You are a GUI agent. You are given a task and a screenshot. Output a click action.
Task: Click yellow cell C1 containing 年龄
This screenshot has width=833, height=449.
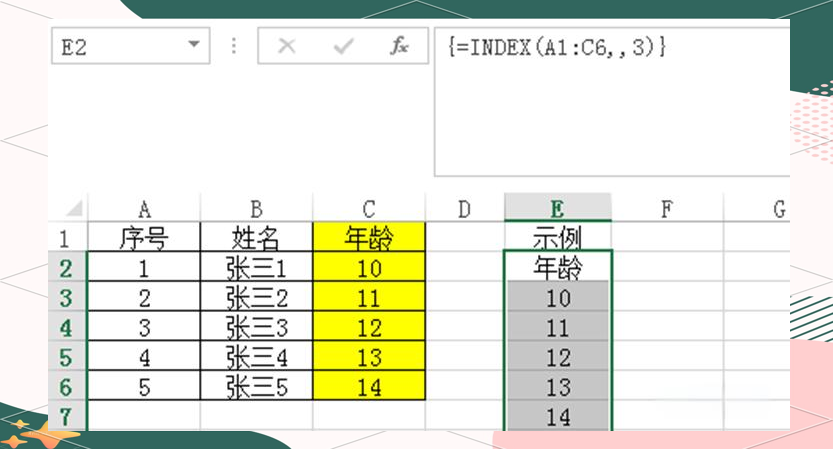tap(369, 237)
